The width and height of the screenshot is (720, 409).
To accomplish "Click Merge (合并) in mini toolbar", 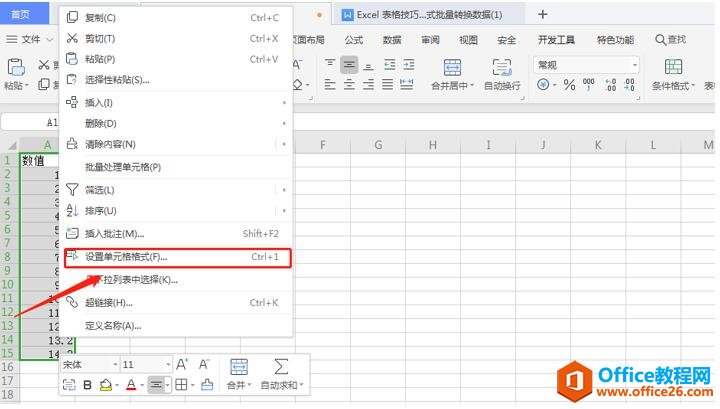I will (x=239, y=375).
